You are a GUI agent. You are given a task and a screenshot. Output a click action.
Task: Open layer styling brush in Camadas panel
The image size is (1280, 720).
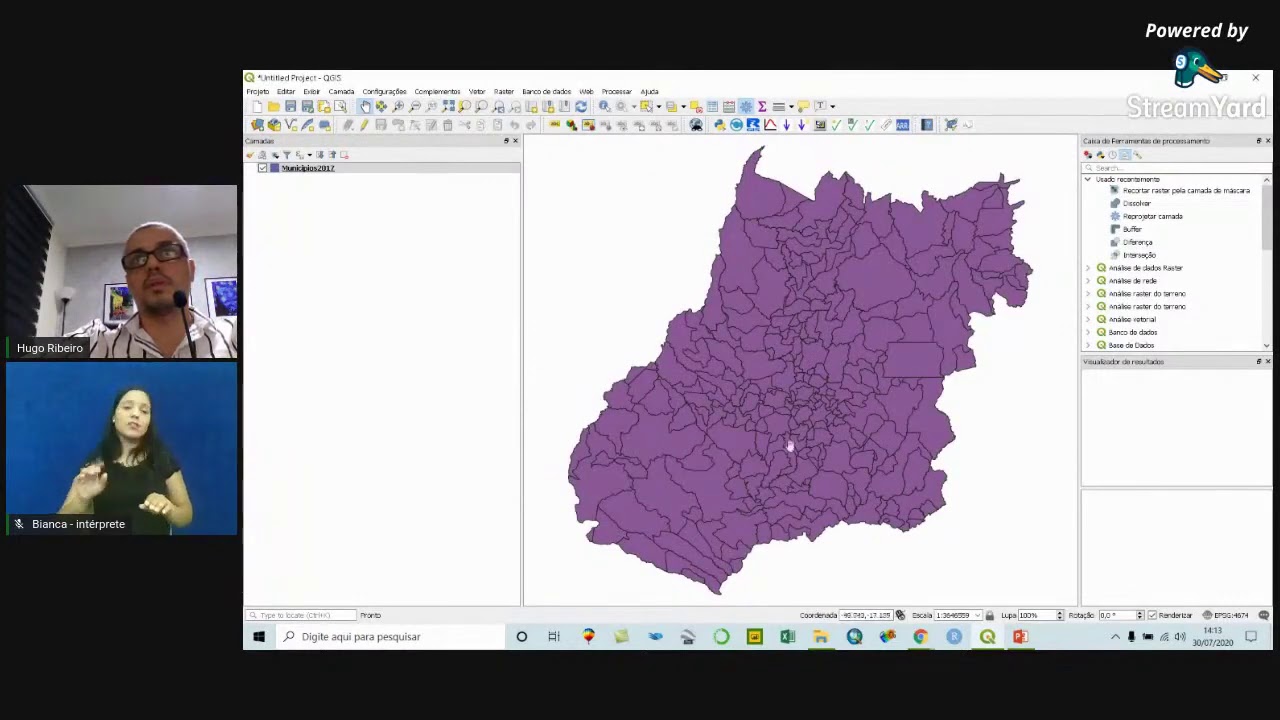(x=250, y=155)
